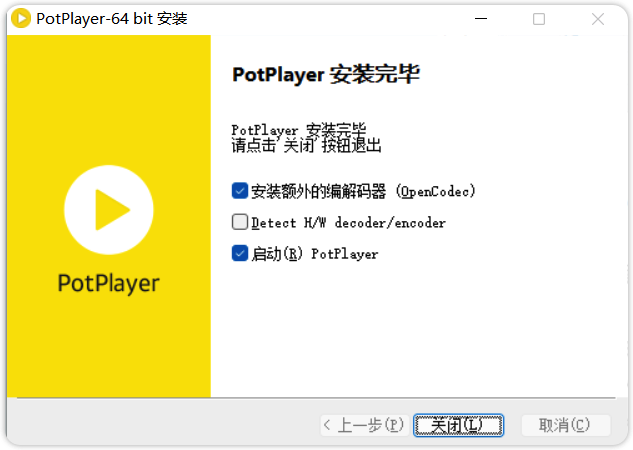Uncheck the OpenCodec extra codecs checkbox

[240, 190]
